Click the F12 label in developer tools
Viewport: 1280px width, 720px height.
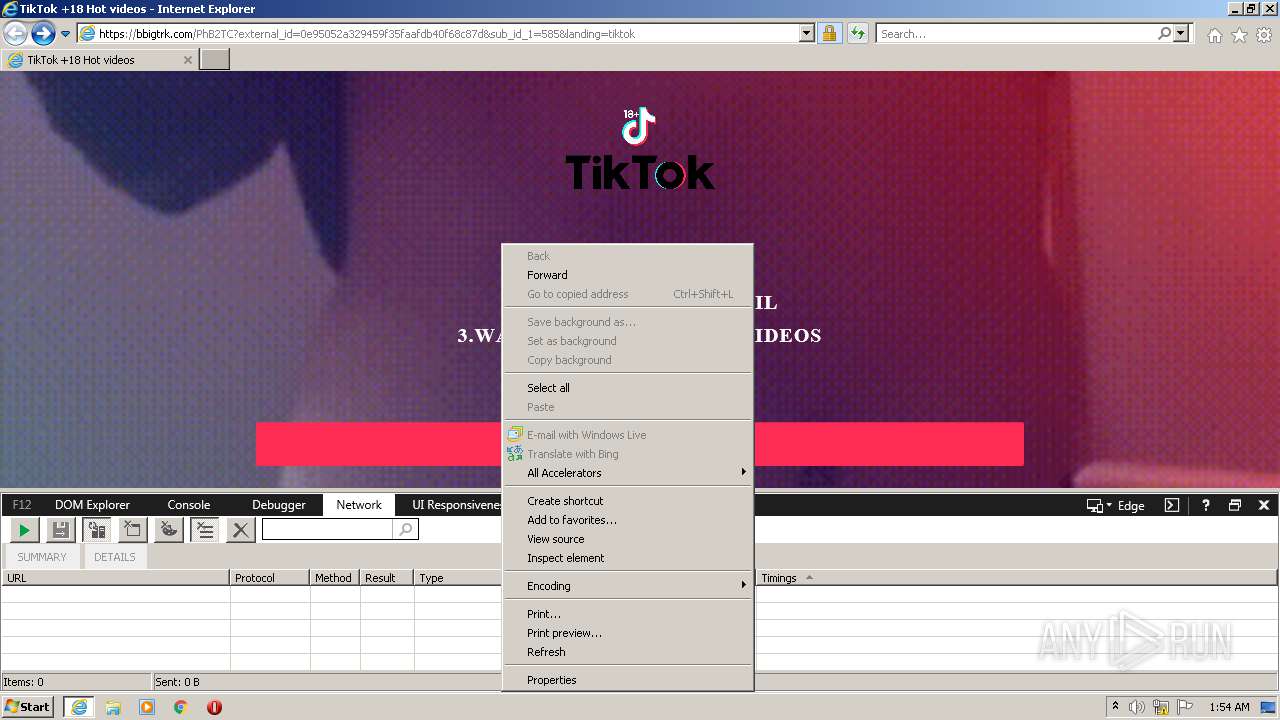click(22, 505)
